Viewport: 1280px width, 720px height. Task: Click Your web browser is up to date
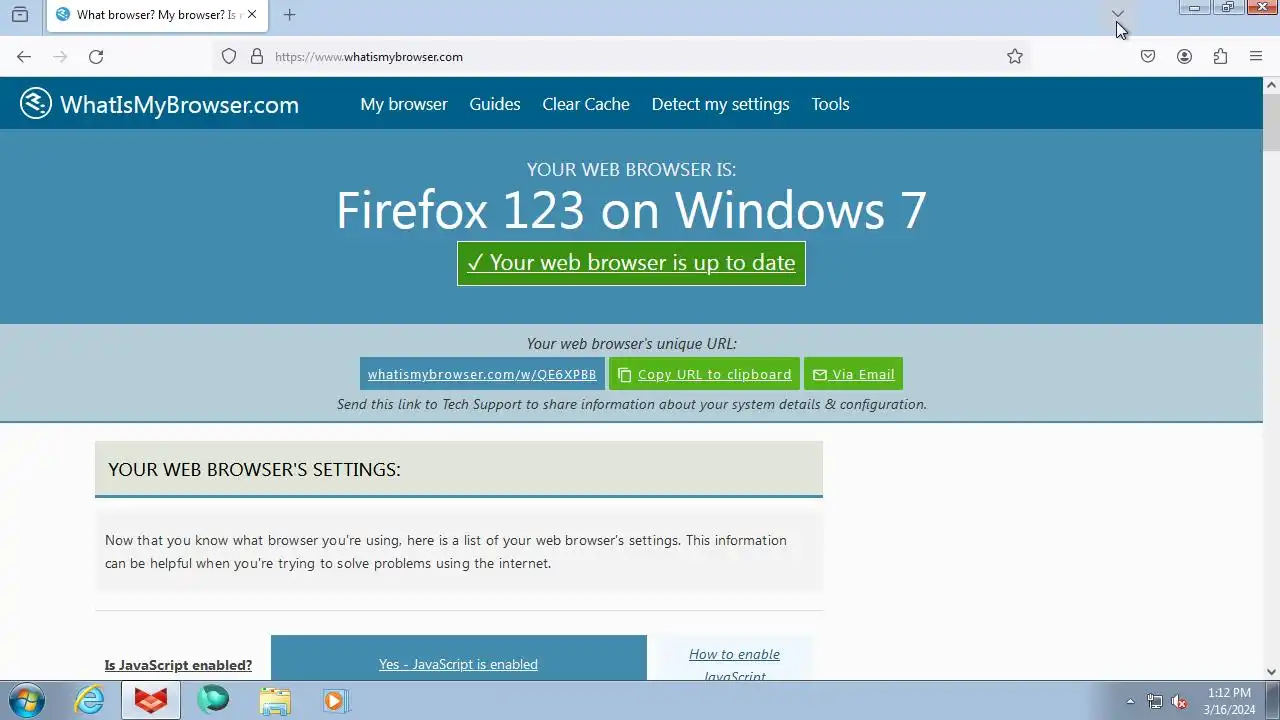pos(631,263)
